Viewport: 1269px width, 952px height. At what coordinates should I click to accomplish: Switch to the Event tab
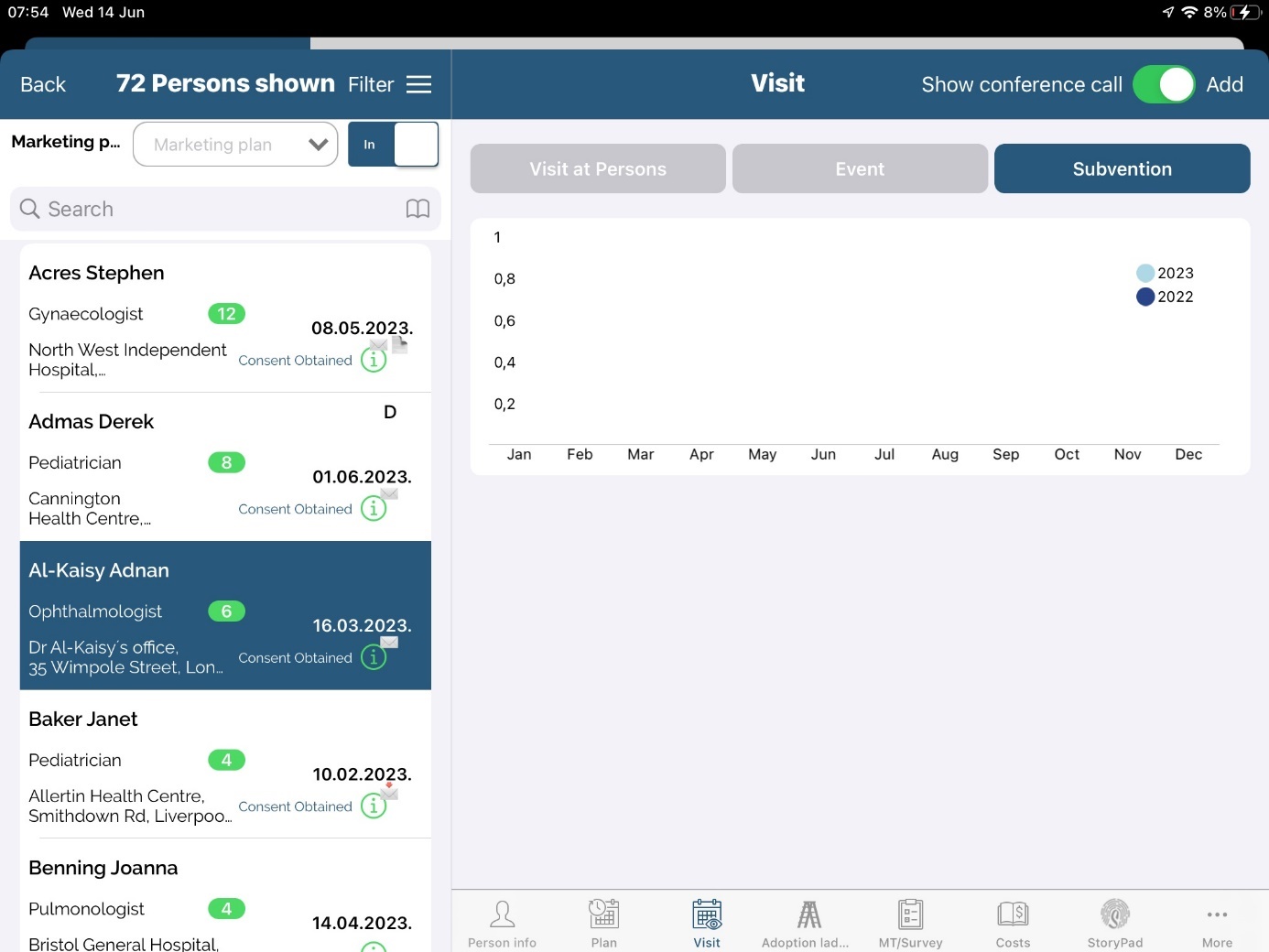[860, 168]
